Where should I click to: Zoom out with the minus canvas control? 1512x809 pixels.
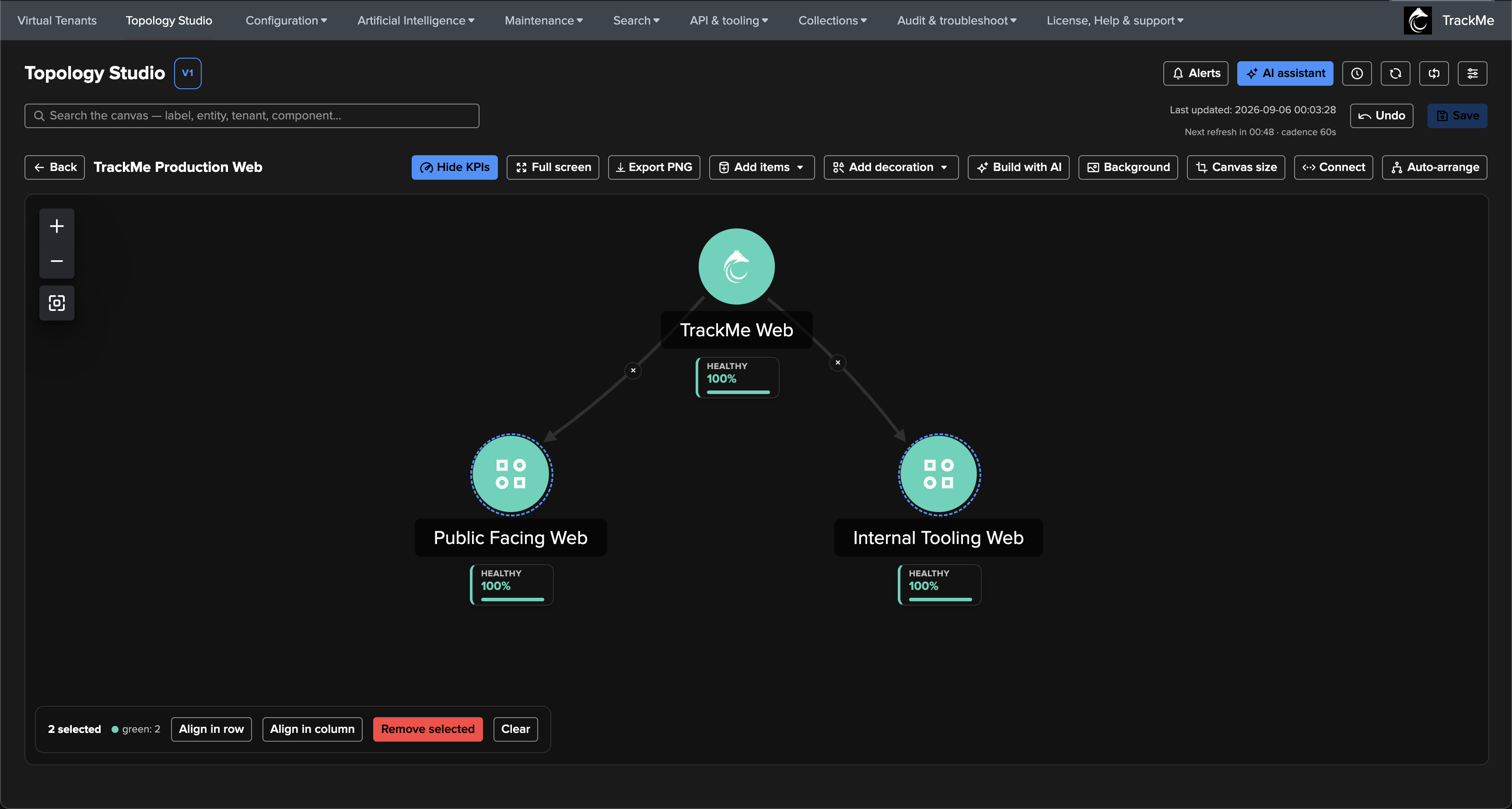[x=57, y=261]
